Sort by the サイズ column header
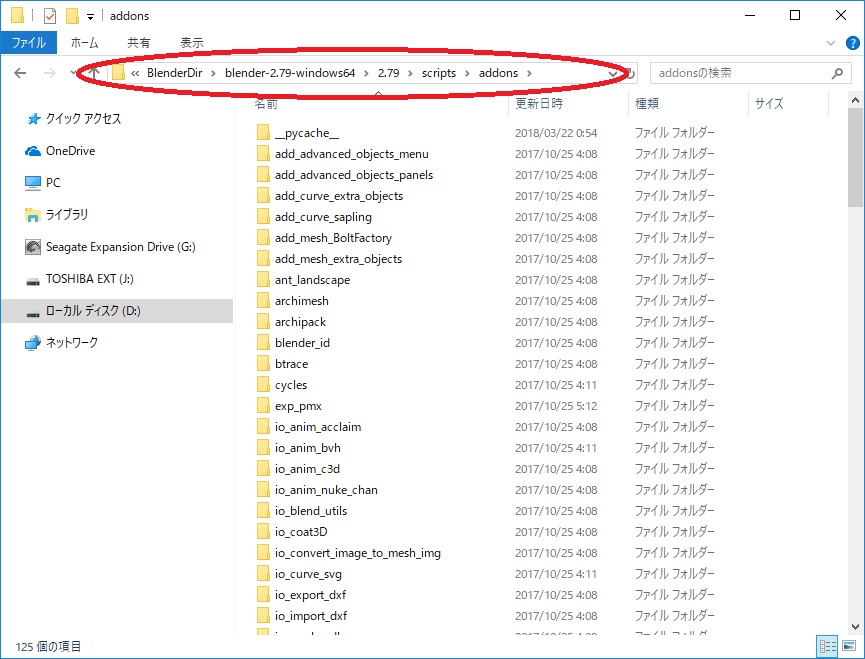The width and height of the screenshot is (865, 659). coord(769,103)
